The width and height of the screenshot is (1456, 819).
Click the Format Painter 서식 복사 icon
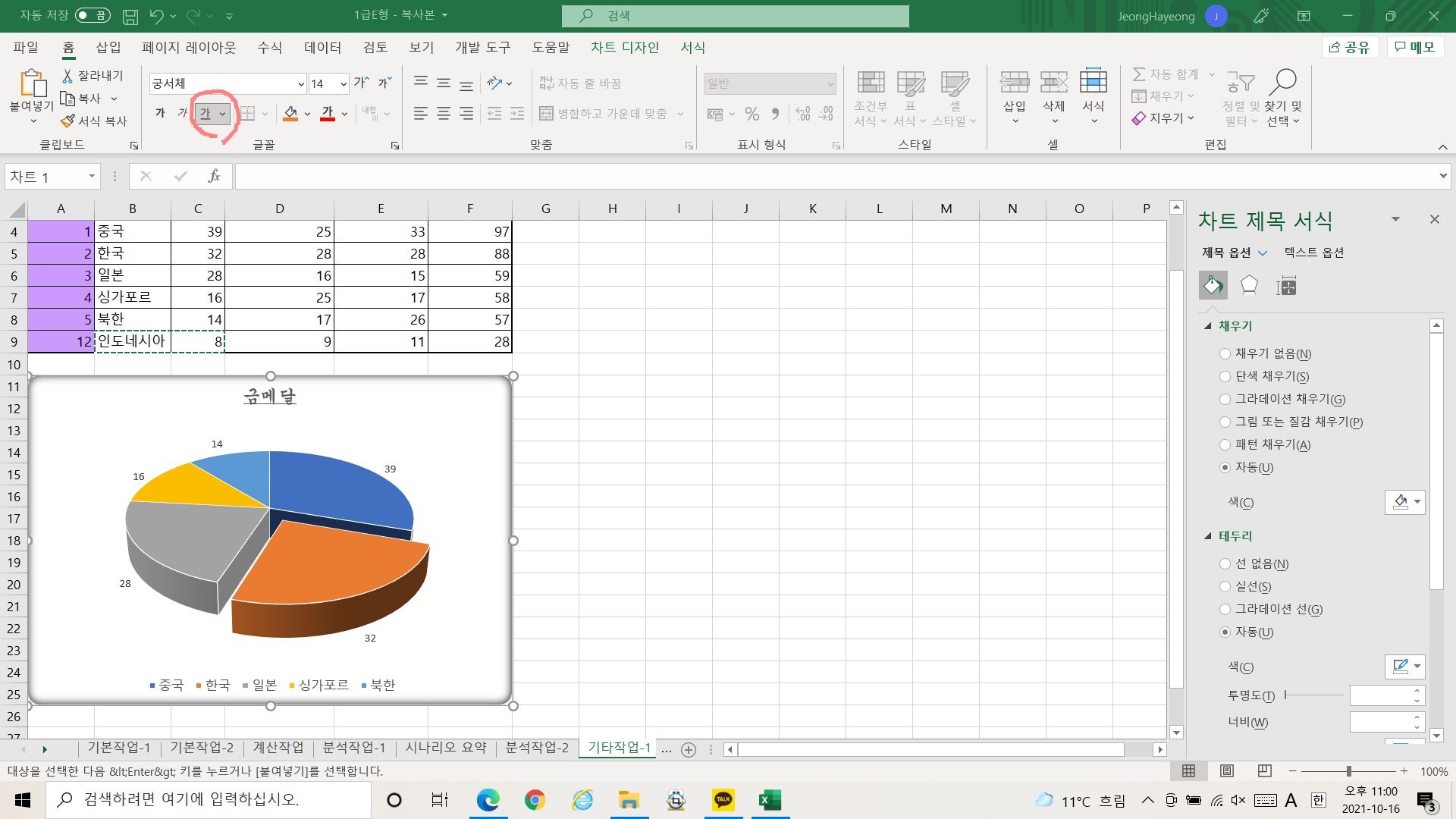[x=68, y=121]
